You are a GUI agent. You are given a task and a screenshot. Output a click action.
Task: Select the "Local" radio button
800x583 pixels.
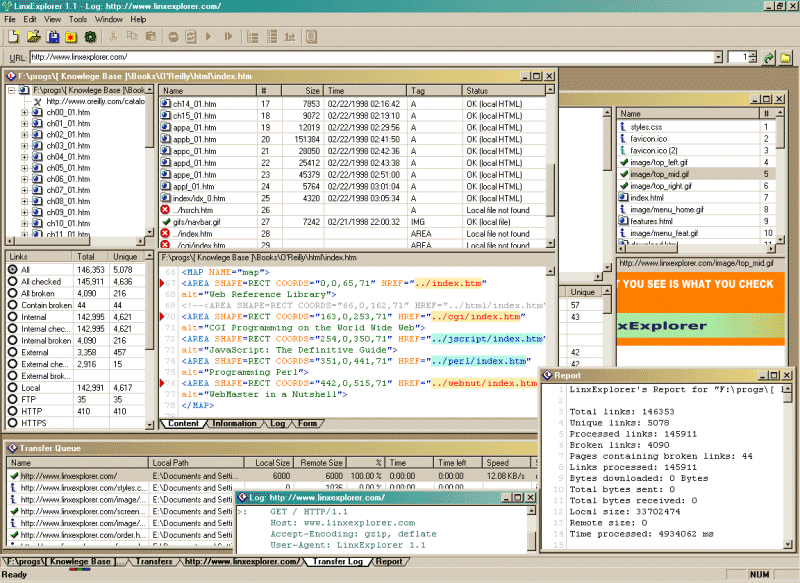coord(13,387)
